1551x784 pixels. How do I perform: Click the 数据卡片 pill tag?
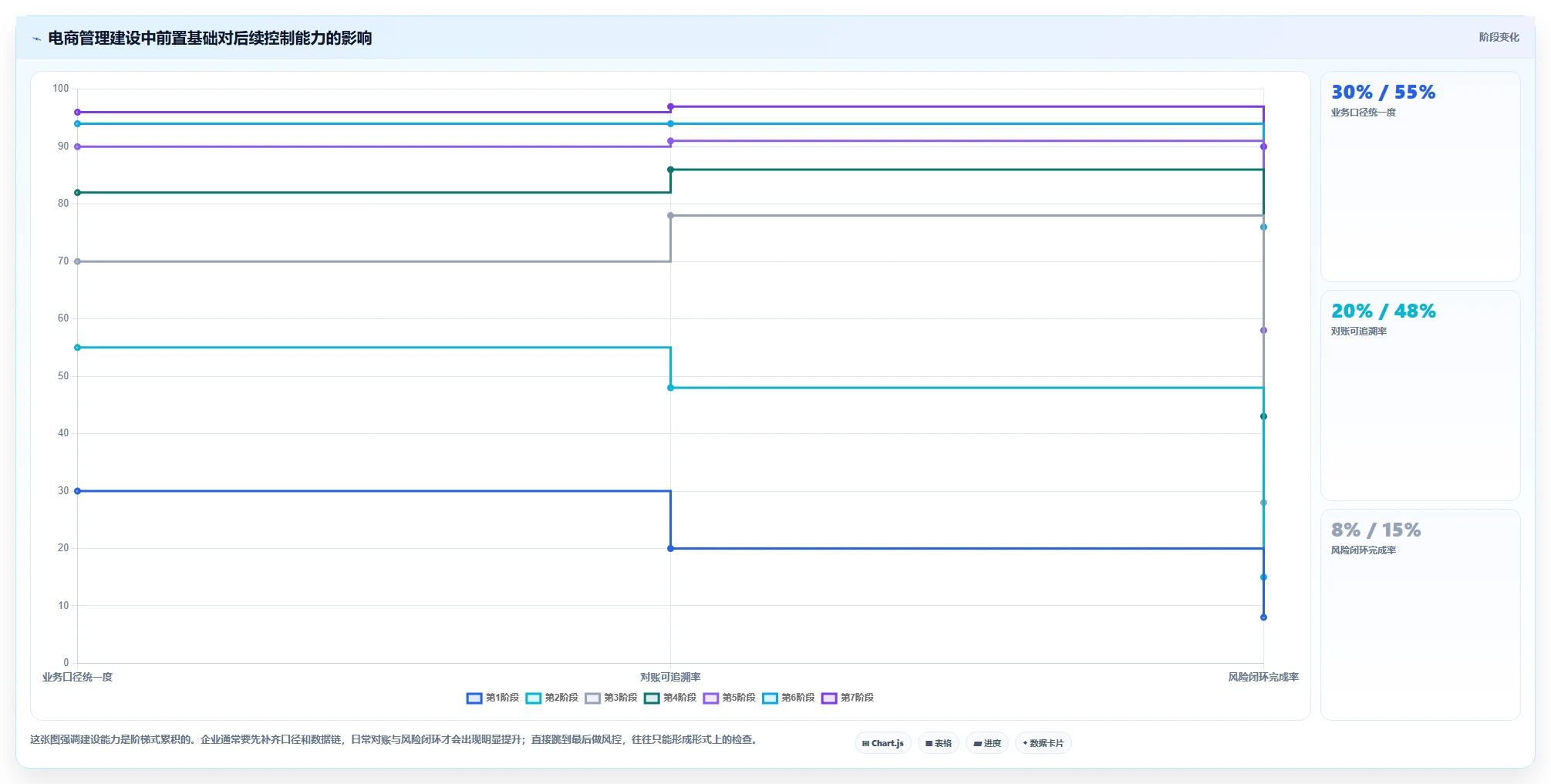pyautogui.click(x=1044, y=743)
